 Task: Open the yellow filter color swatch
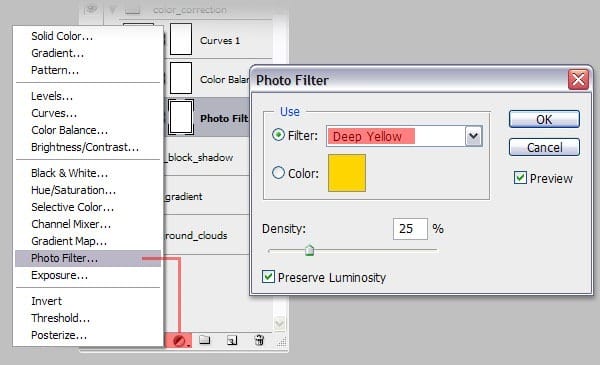pos(347,173)
